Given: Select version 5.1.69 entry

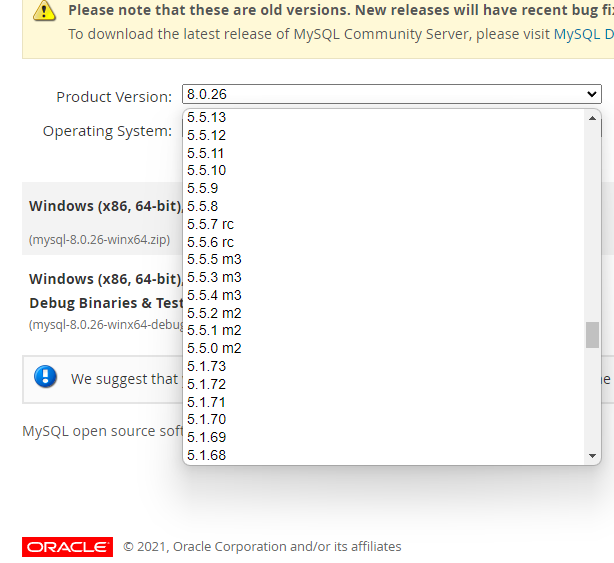Looking at the screenshot, I should pyautogui.click(x=384, y=437).
